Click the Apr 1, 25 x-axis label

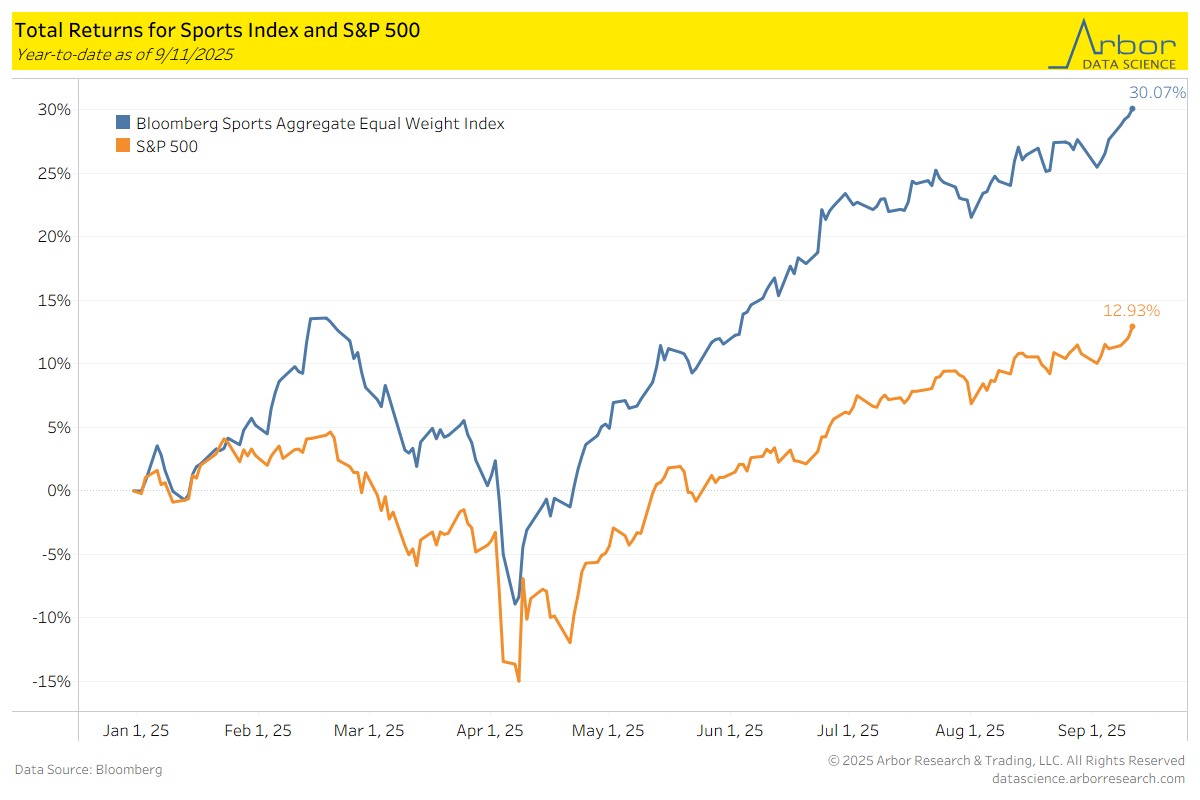pos(491,730)
